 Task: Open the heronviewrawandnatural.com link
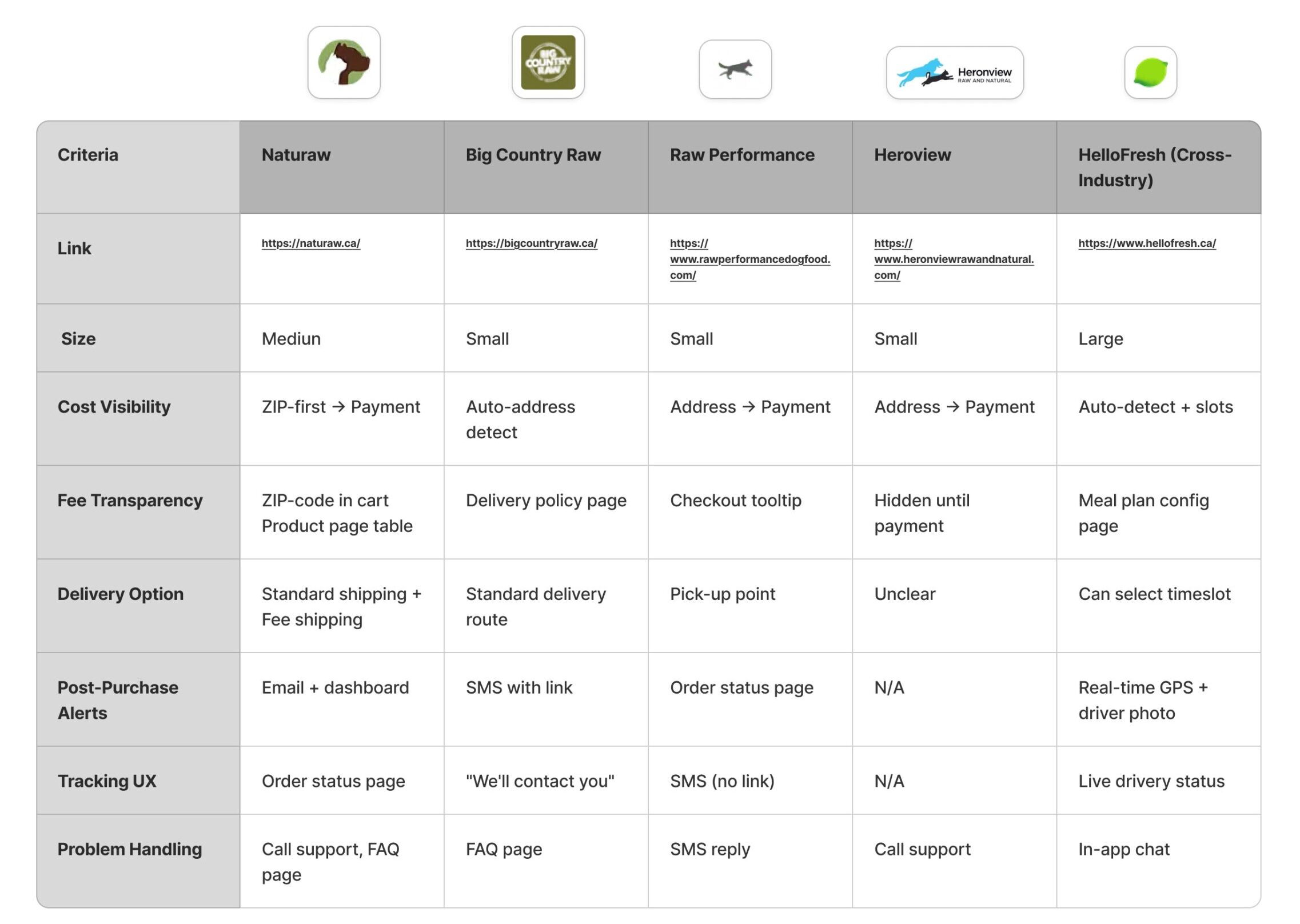tap(954, 259)
